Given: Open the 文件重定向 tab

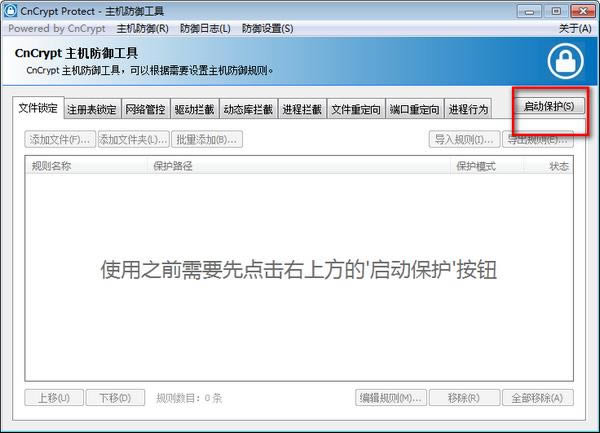Looking at the screenshot, I should [x=356, y=109].
